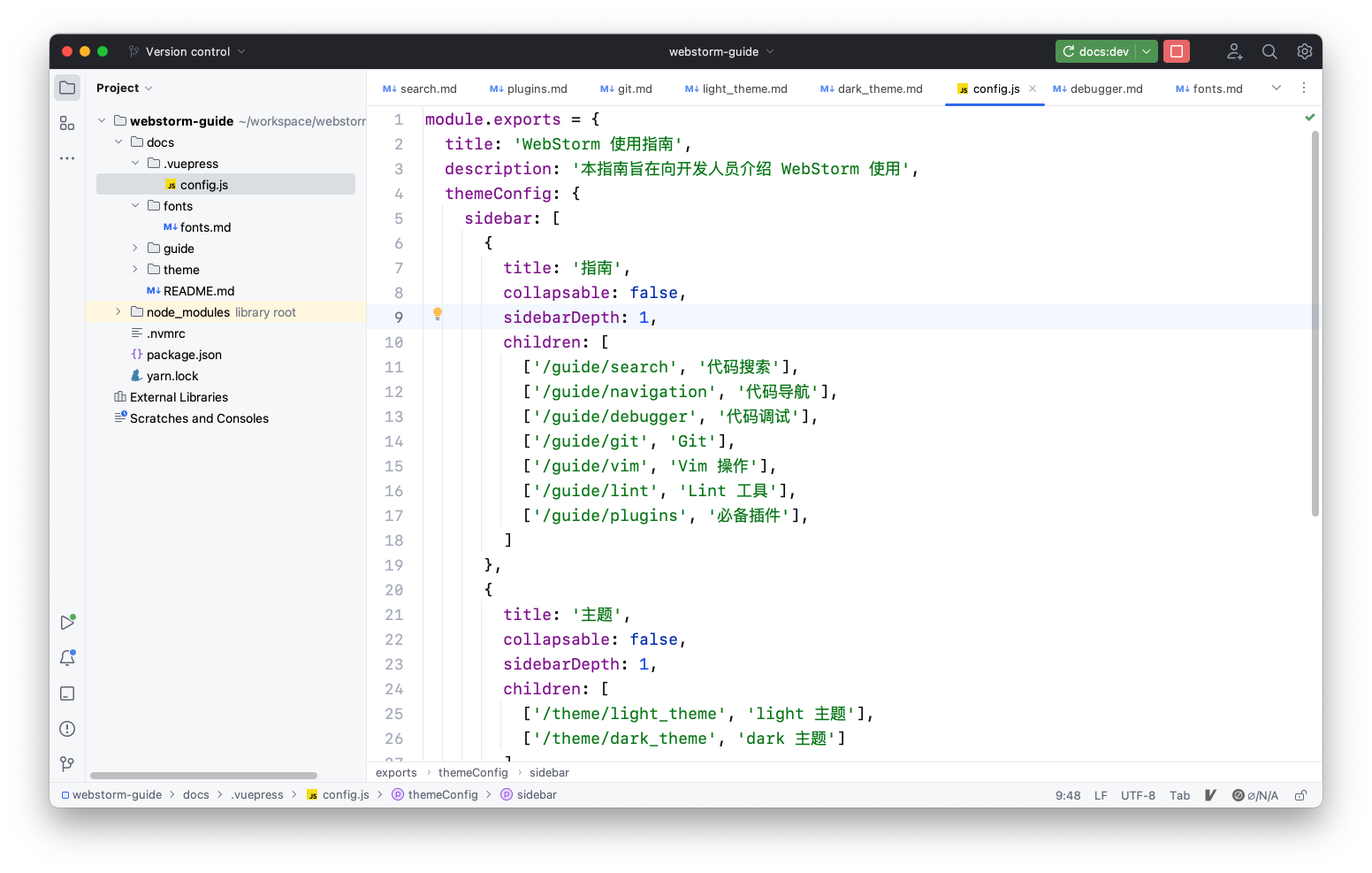The width and height of the screenshot is (1372, 873).
Task: Click the Vim plugin status icon
Action: tap(1211, 795)
